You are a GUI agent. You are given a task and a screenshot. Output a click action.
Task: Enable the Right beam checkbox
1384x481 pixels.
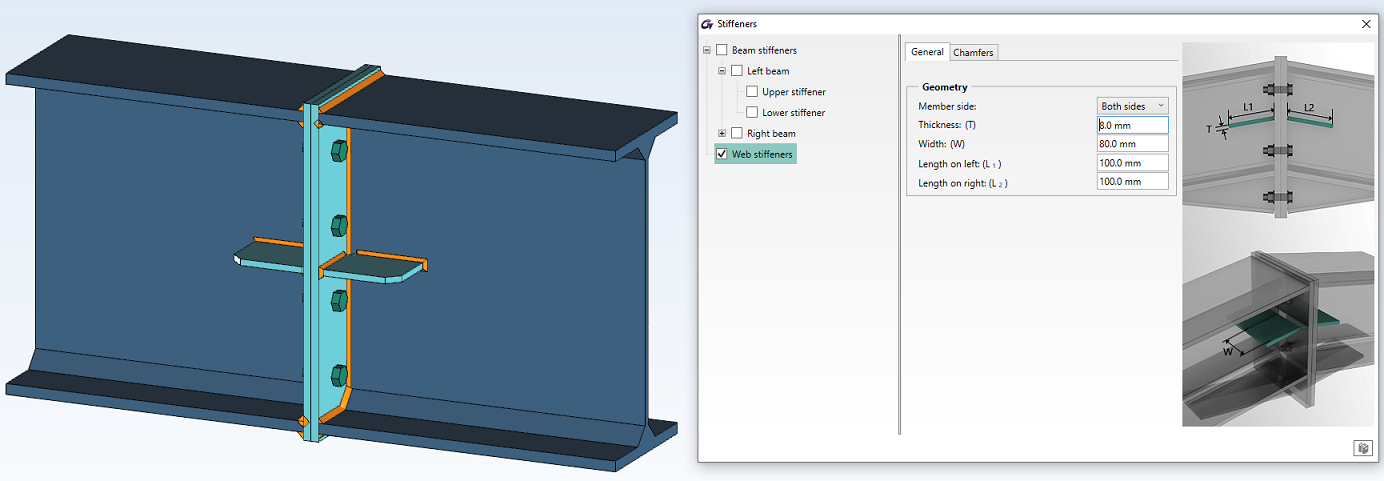point(737,133)
